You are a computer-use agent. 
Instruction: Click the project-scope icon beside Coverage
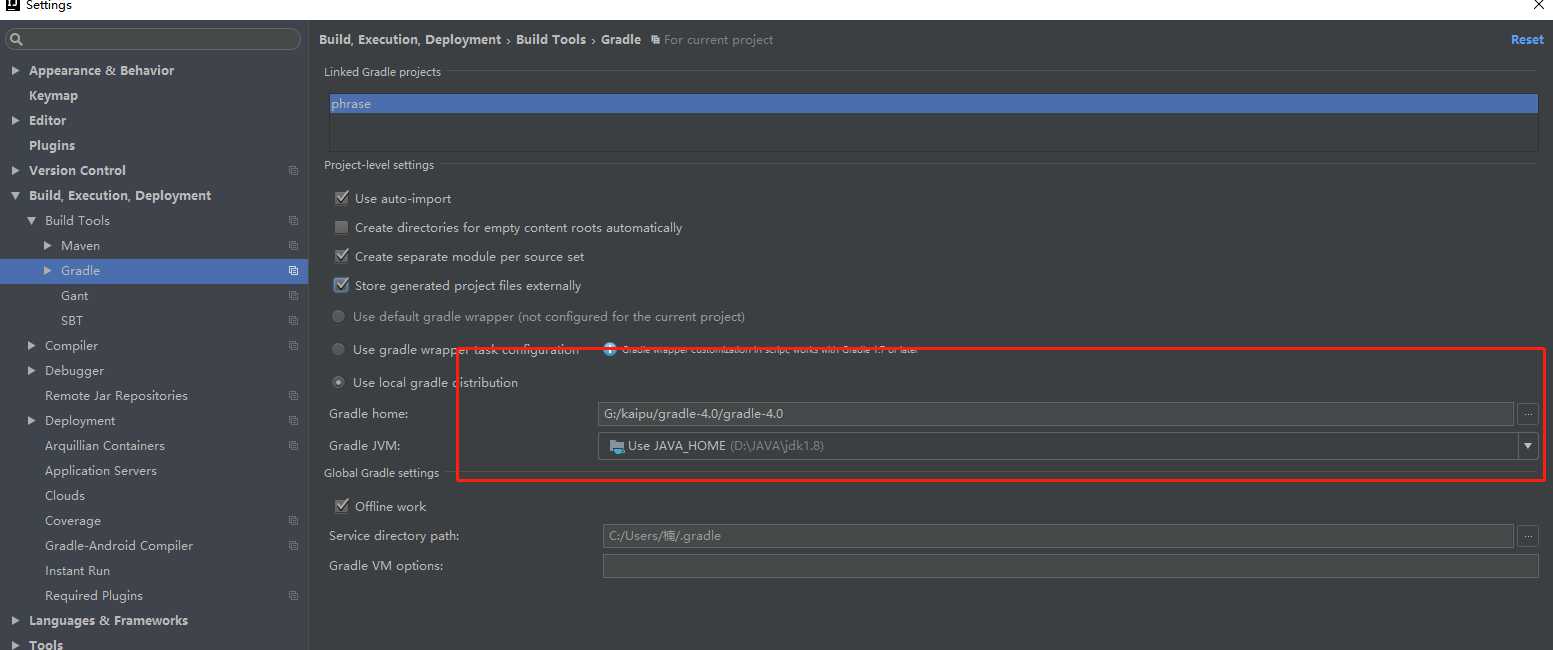click(x=293, y=521)
